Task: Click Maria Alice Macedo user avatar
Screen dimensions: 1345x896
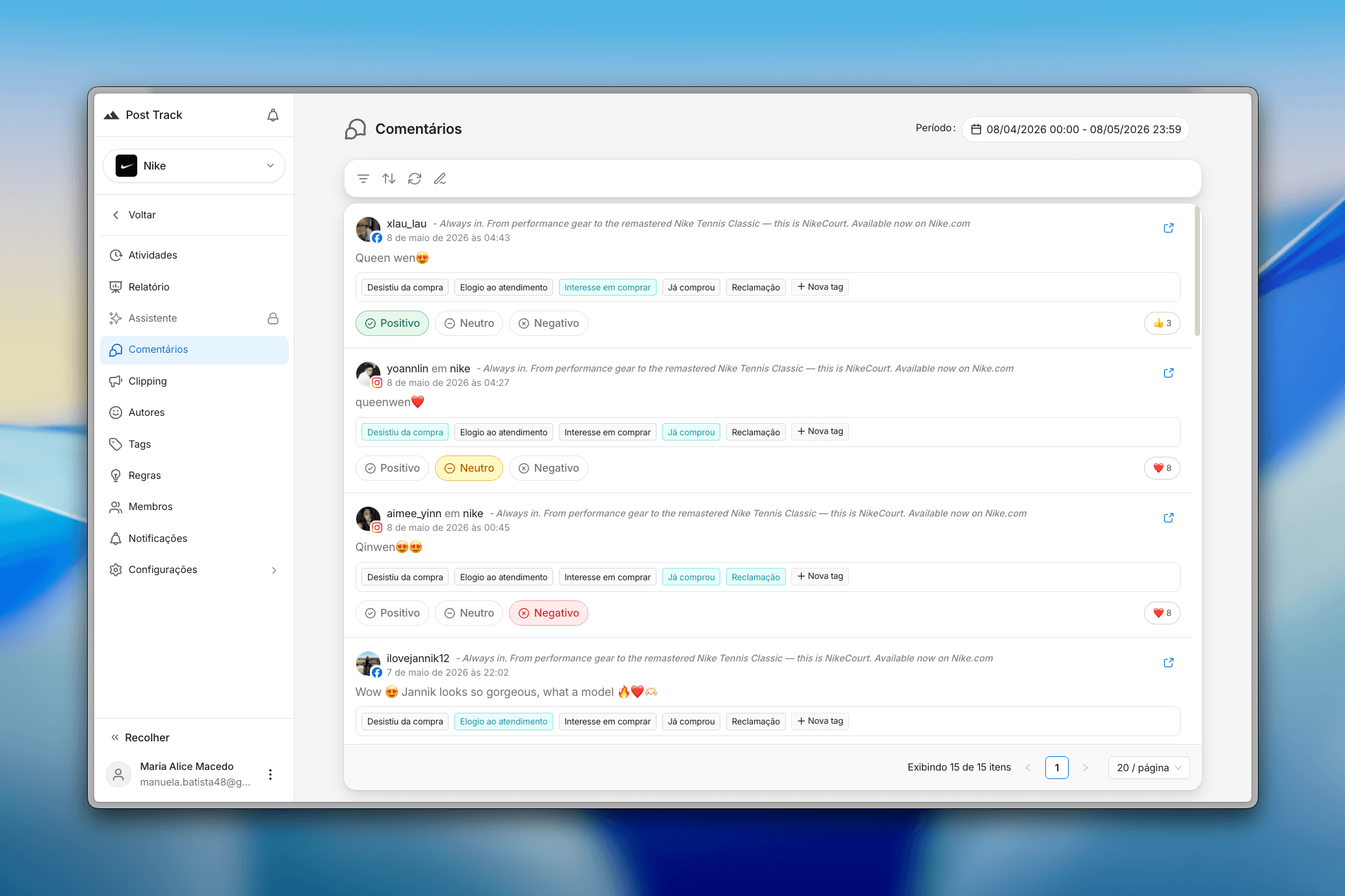Action: point(118,774)
